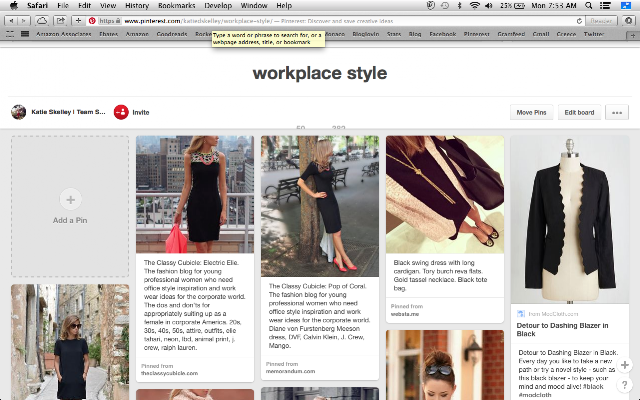Open the Apple menu

click(13, 5)
